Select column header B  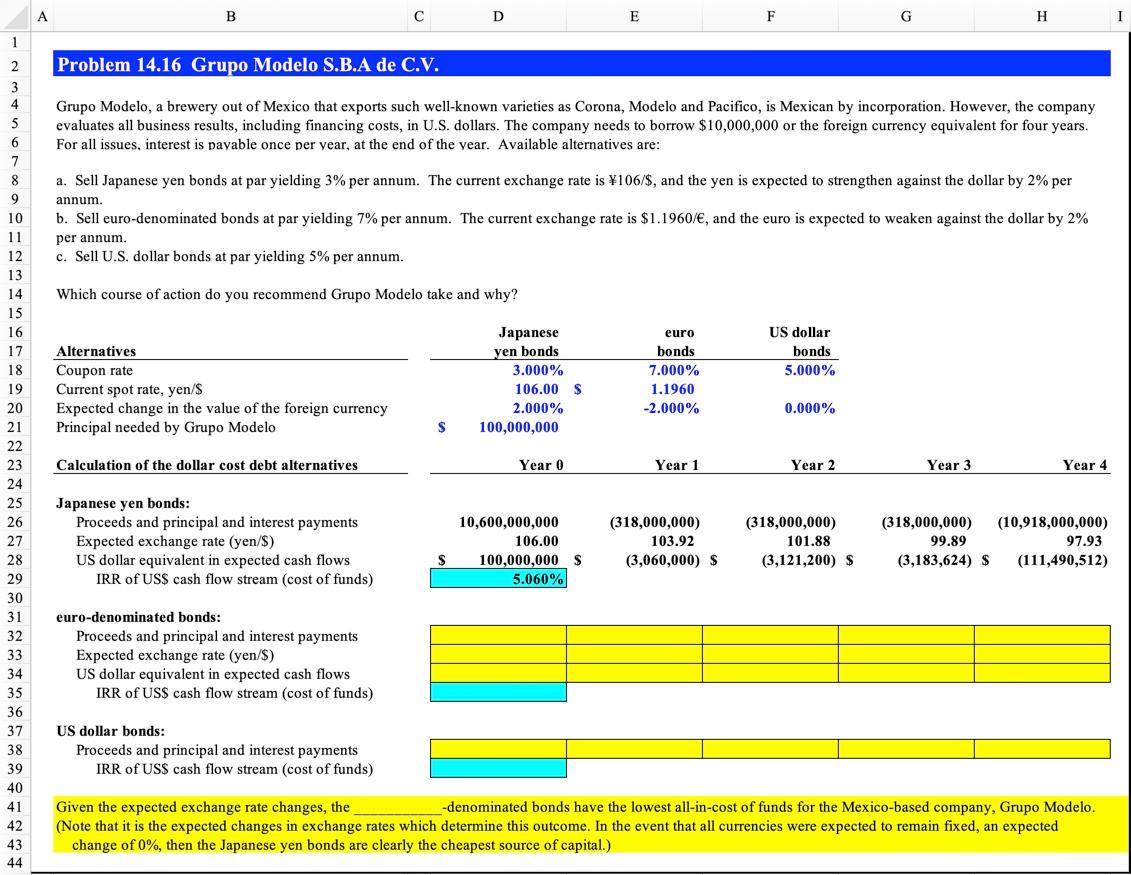[230, 16]
